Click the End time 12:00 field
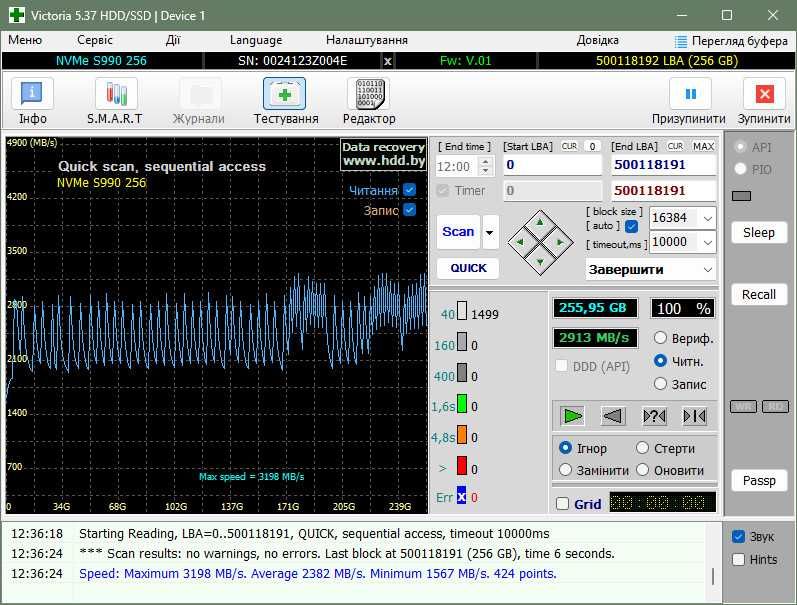 457,166
